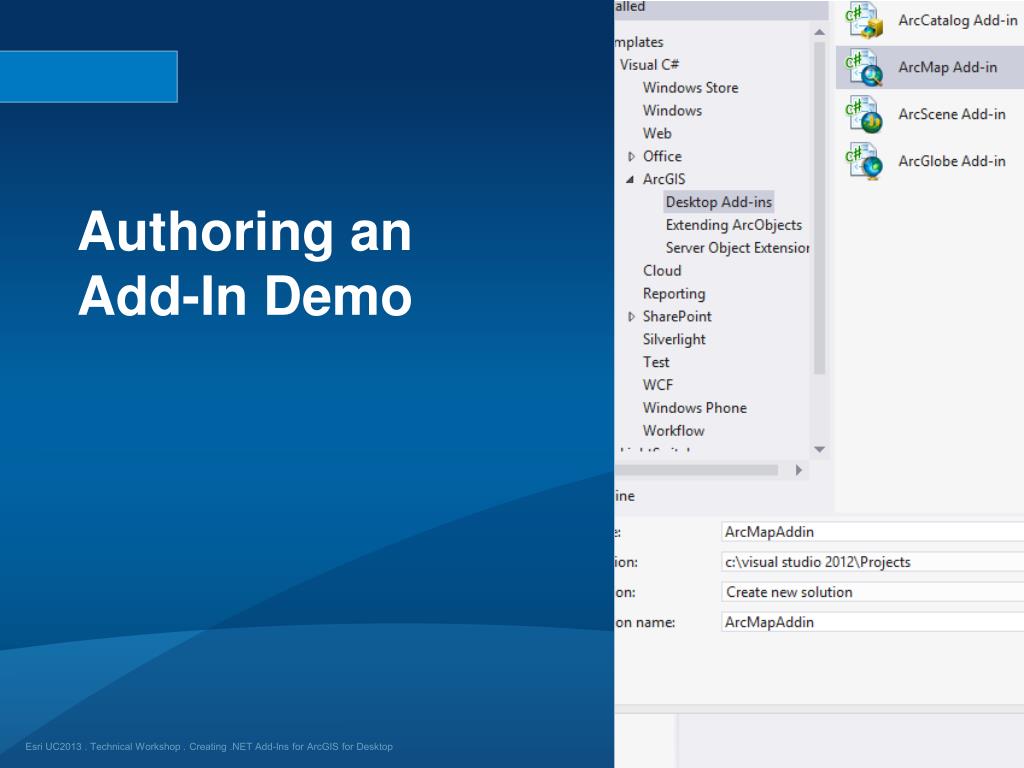Select the Silverlight category
1024x768 pixels.
click(674, 340)
